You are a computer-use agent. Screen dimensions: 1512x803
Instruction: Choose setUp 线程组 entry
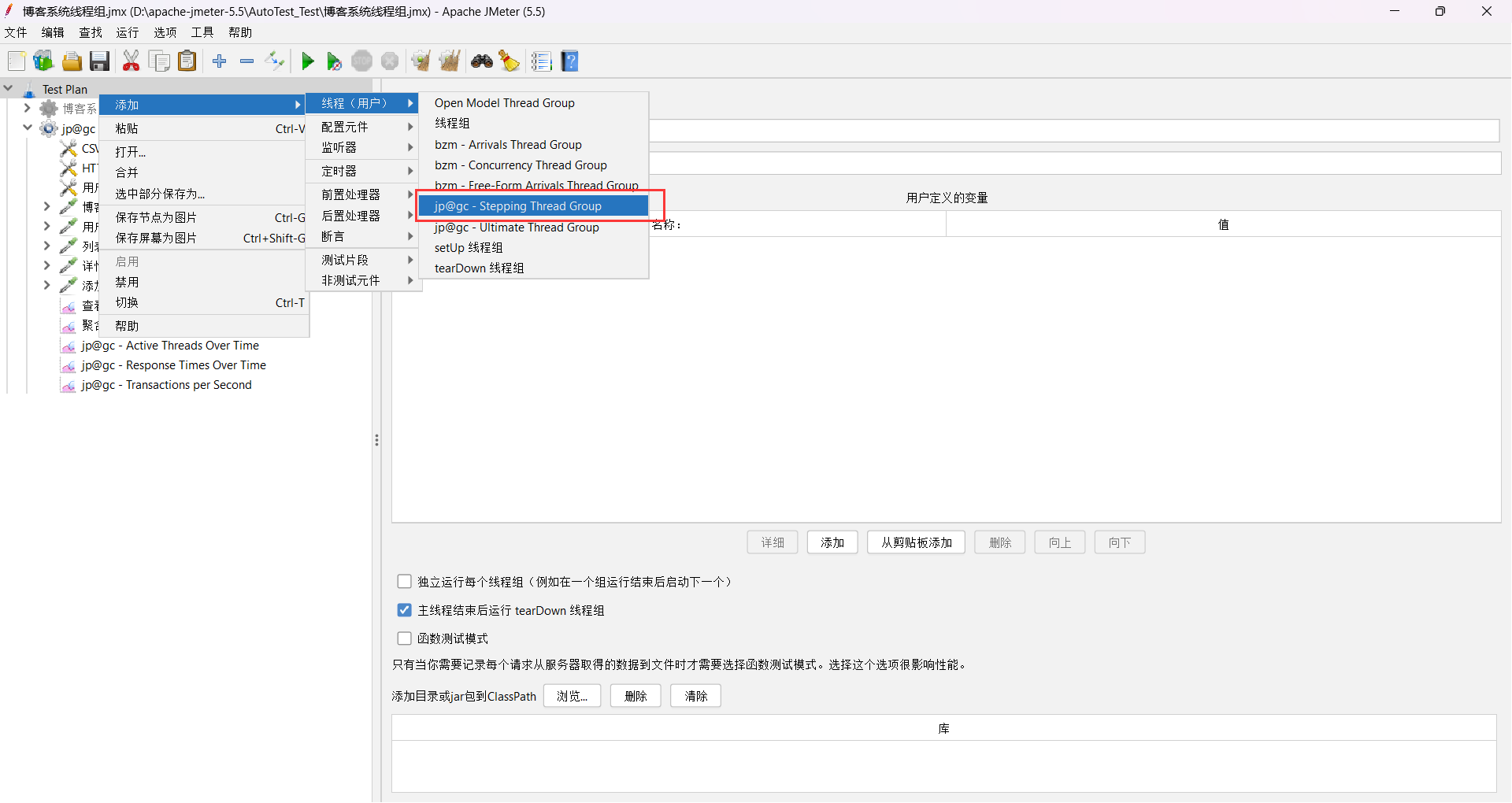pyautogui.click(x=533, y=248)
